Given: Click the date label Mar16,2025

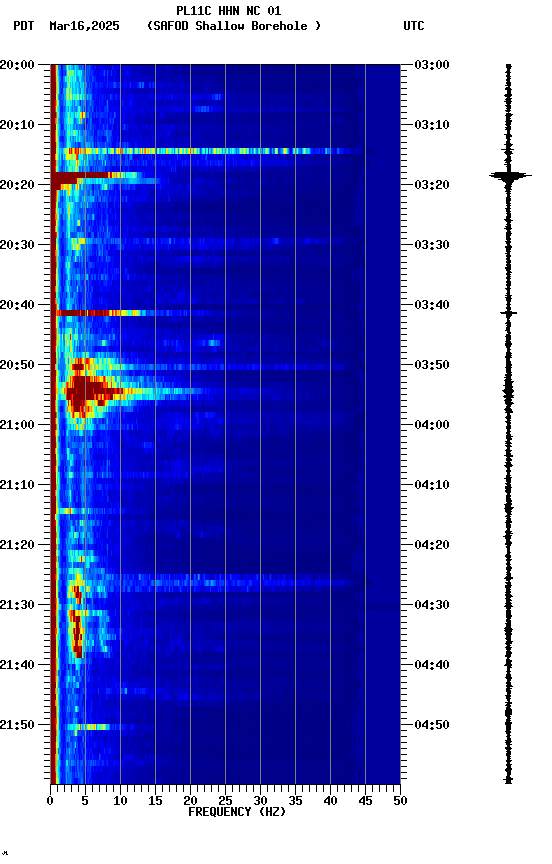Looking at the screenshot, I should [84, 26].
